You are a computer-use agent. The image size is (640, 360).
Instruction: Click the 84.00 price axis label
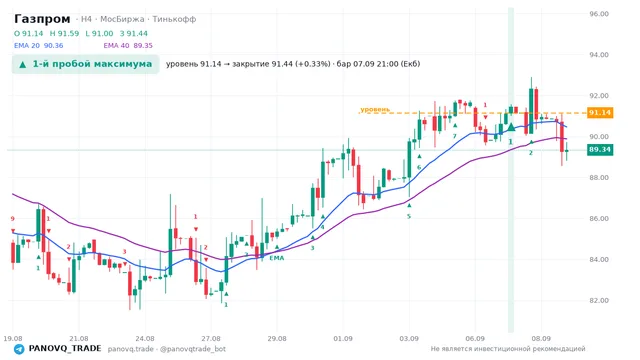click(599, 260)
